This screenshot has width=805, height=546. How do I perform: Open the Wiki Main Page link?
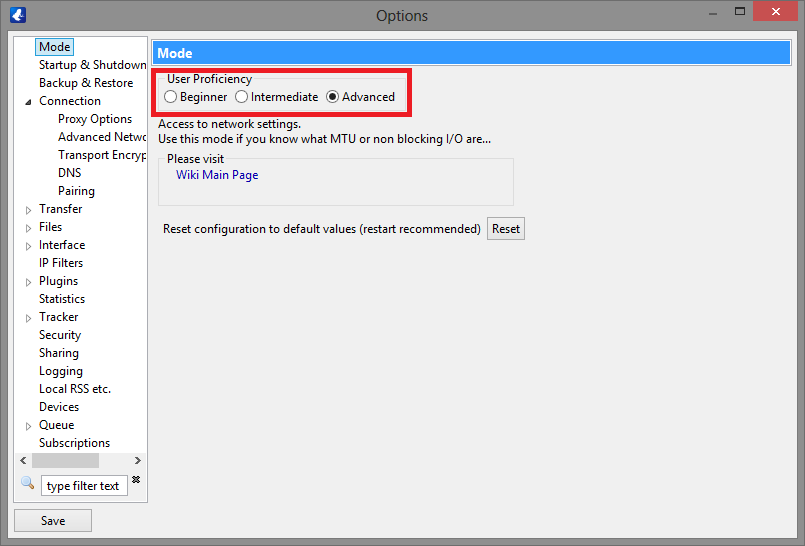[217, 175]
